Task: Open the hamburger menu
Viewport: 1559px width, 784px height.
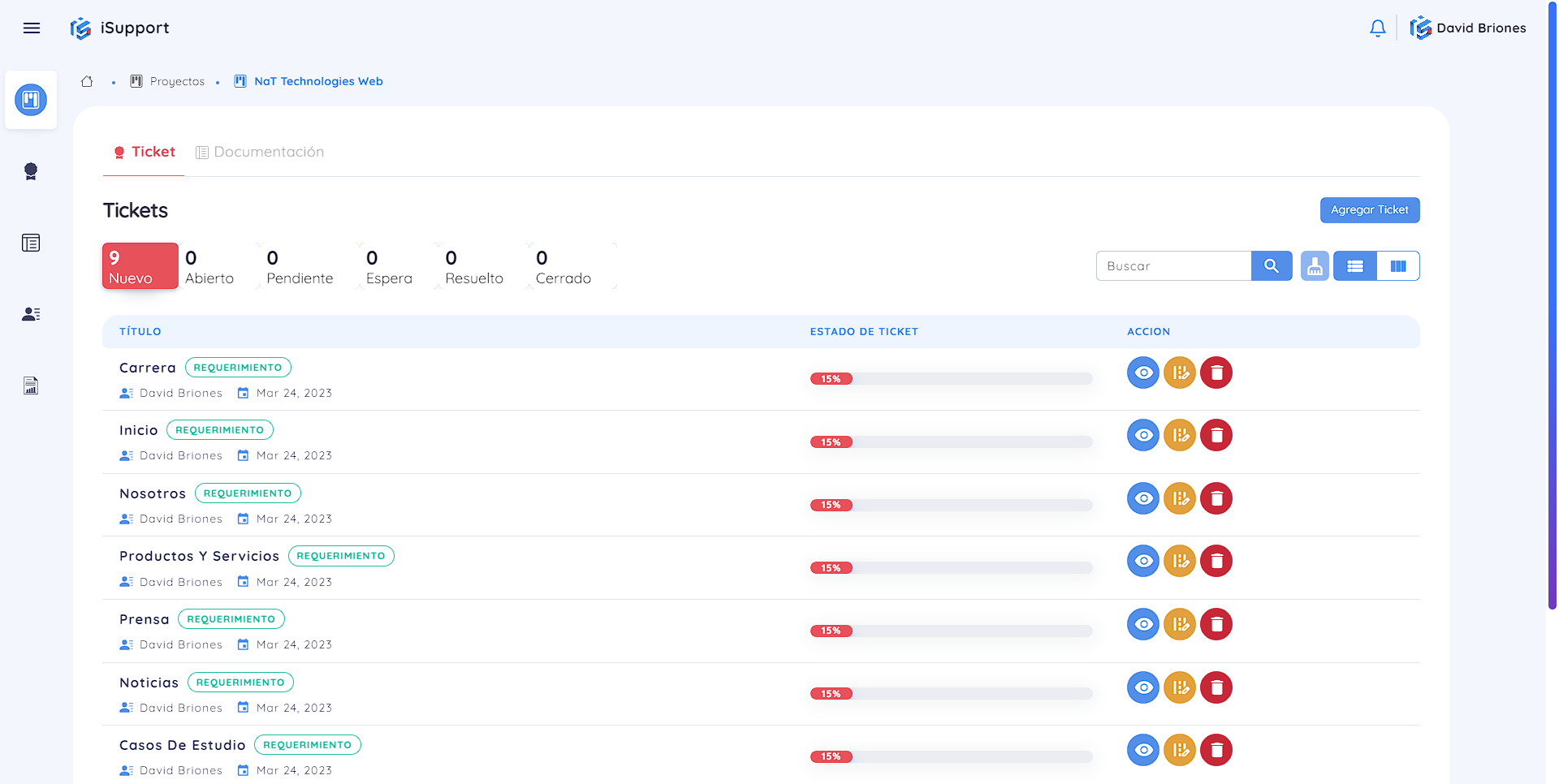Action: point(32,28)
